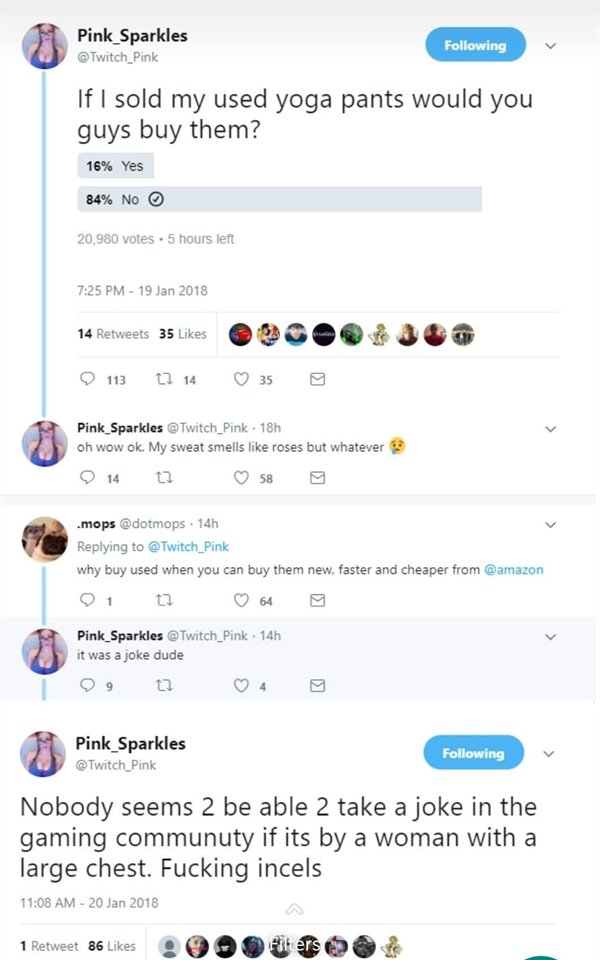Toggle the Following button on the incels tweet
This screenshot has height=960, width=600.
(x=475, y=753)
